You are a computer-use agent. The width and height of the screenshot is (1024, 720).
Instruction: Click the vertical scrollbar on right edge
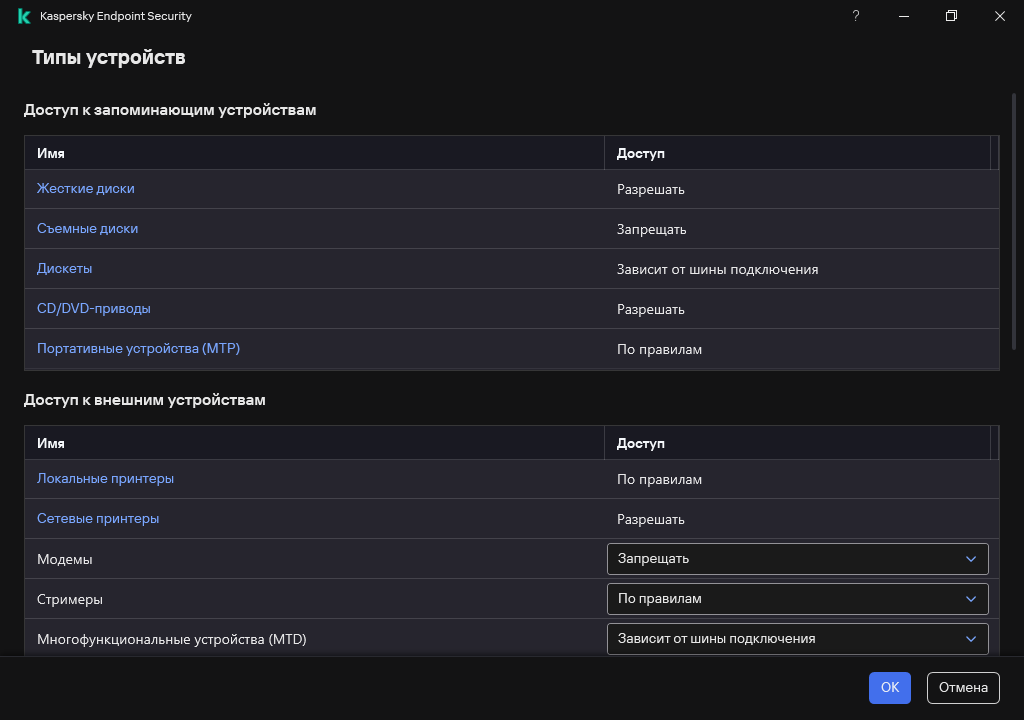(x=1017, y=220)
